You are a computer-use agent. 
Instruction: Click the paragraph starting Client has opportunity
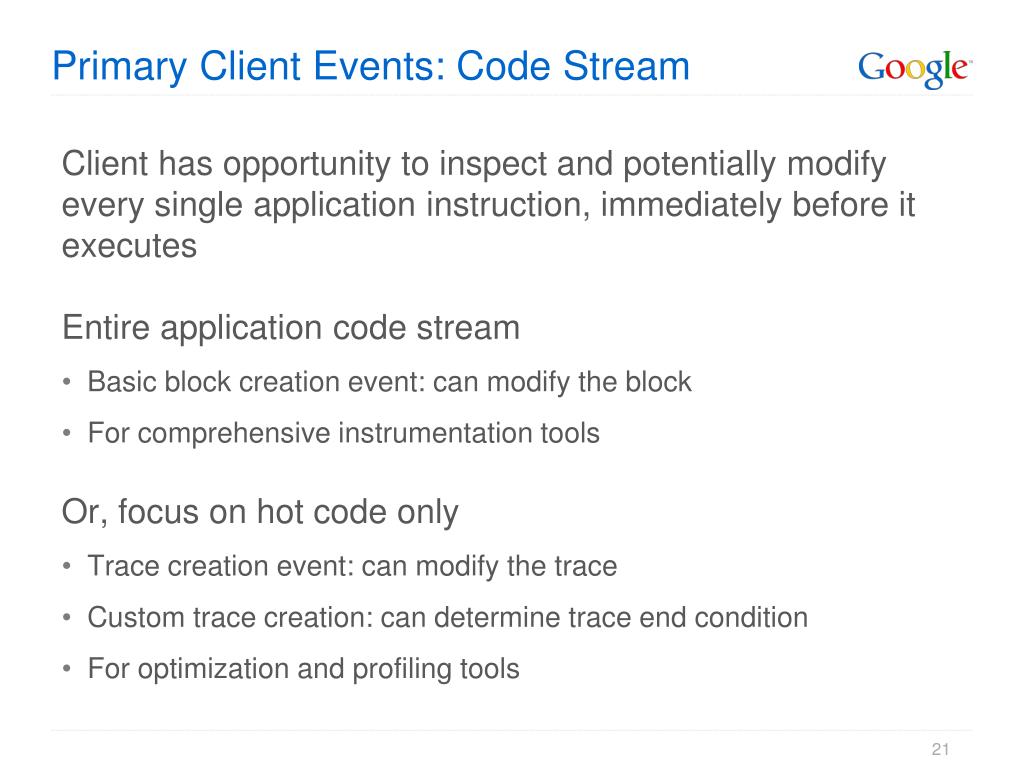tap(488, 205)
